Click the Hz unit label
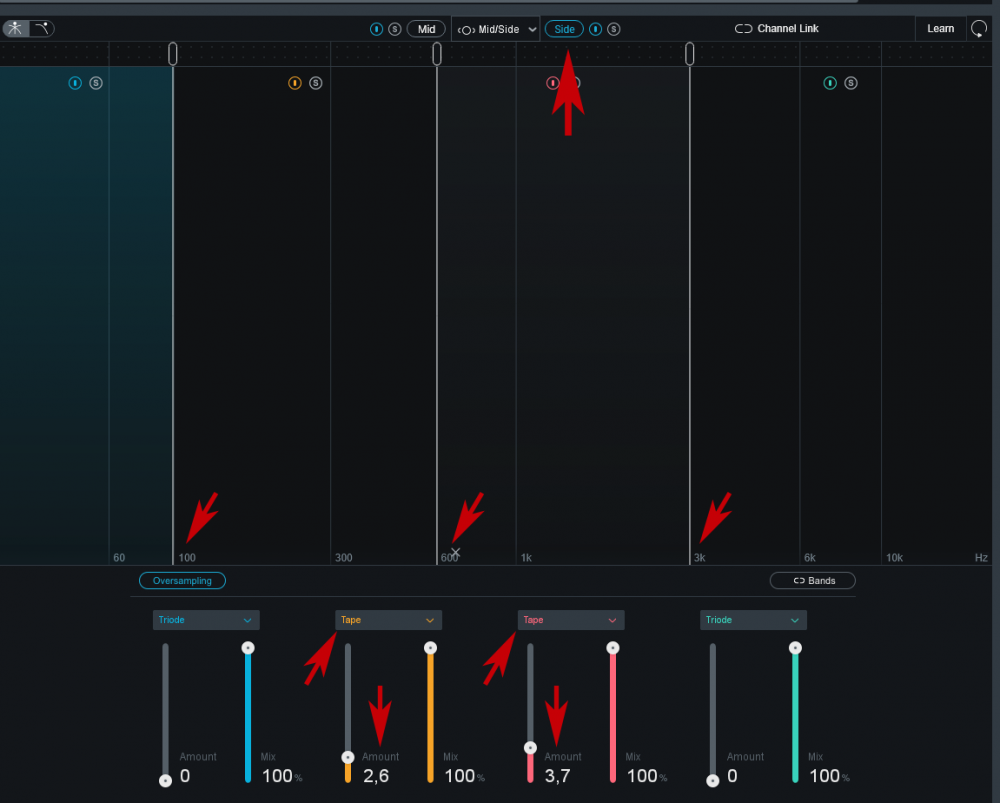1000x803 pixels. 982,557
